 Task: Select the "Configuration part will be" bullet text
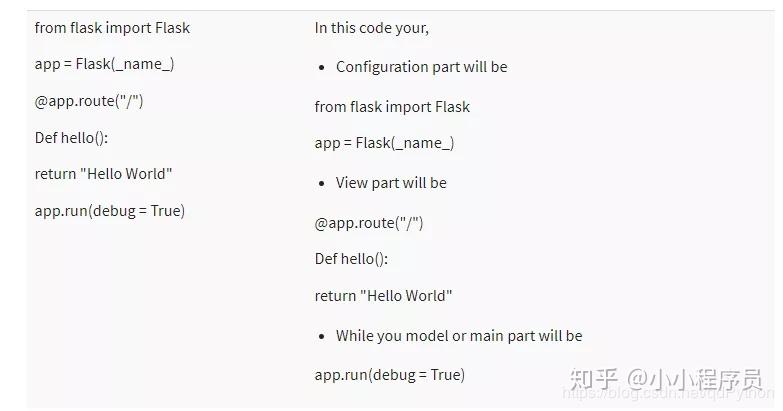421,67
